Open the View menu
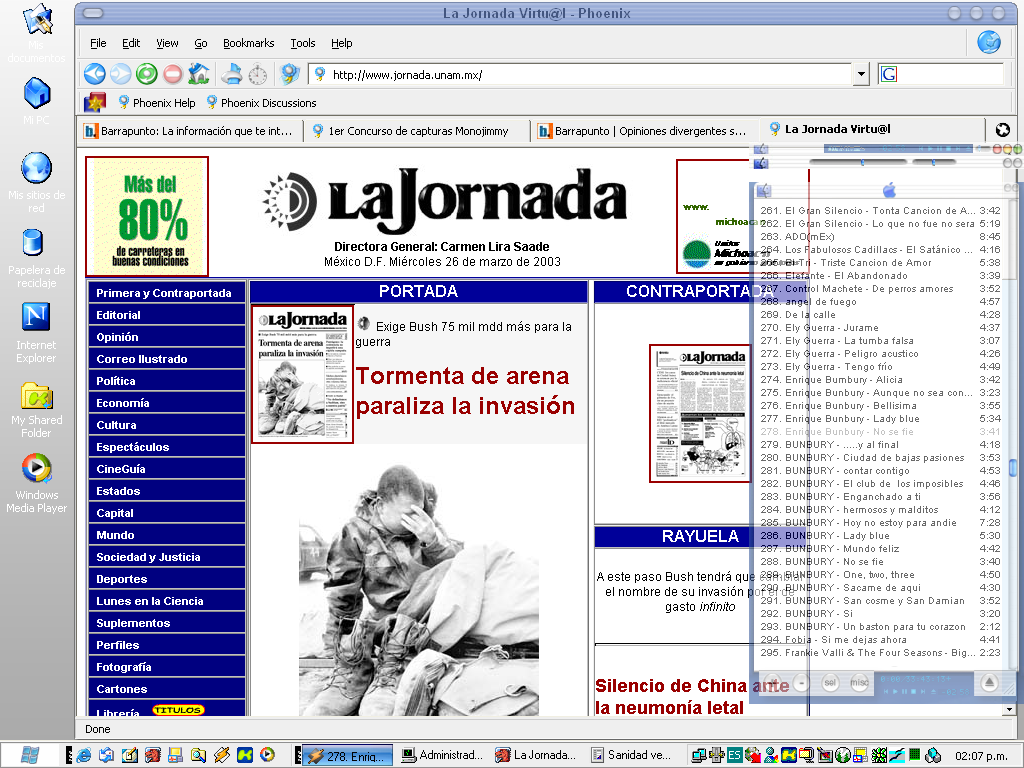 [167, 43]
